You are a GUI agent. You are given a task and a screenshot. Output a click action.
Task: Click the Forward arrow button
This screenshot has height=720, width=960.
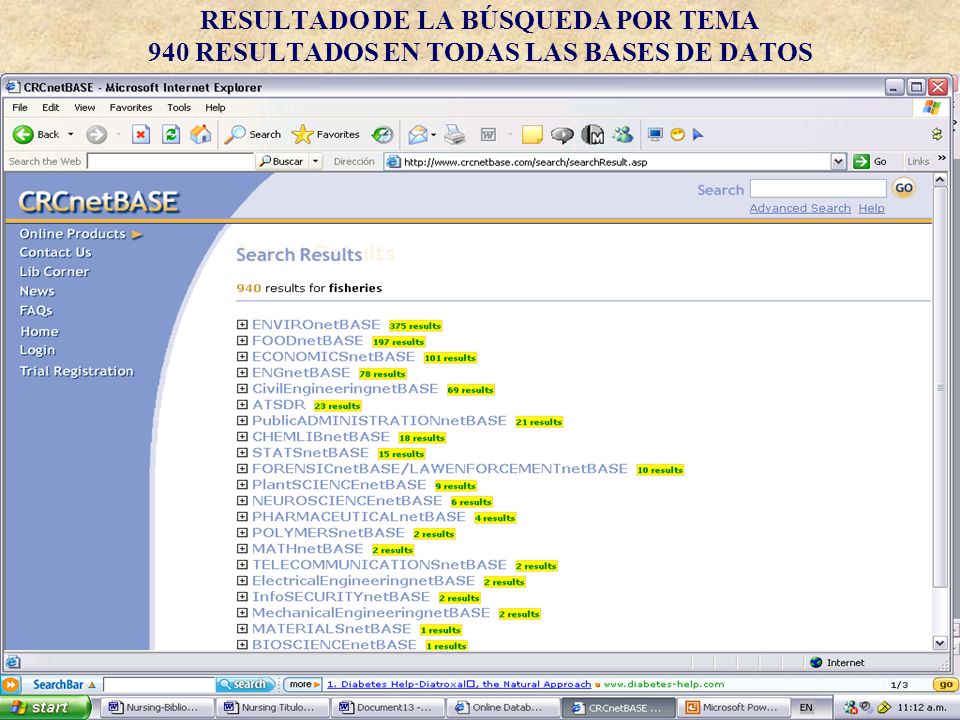[96, 134]
